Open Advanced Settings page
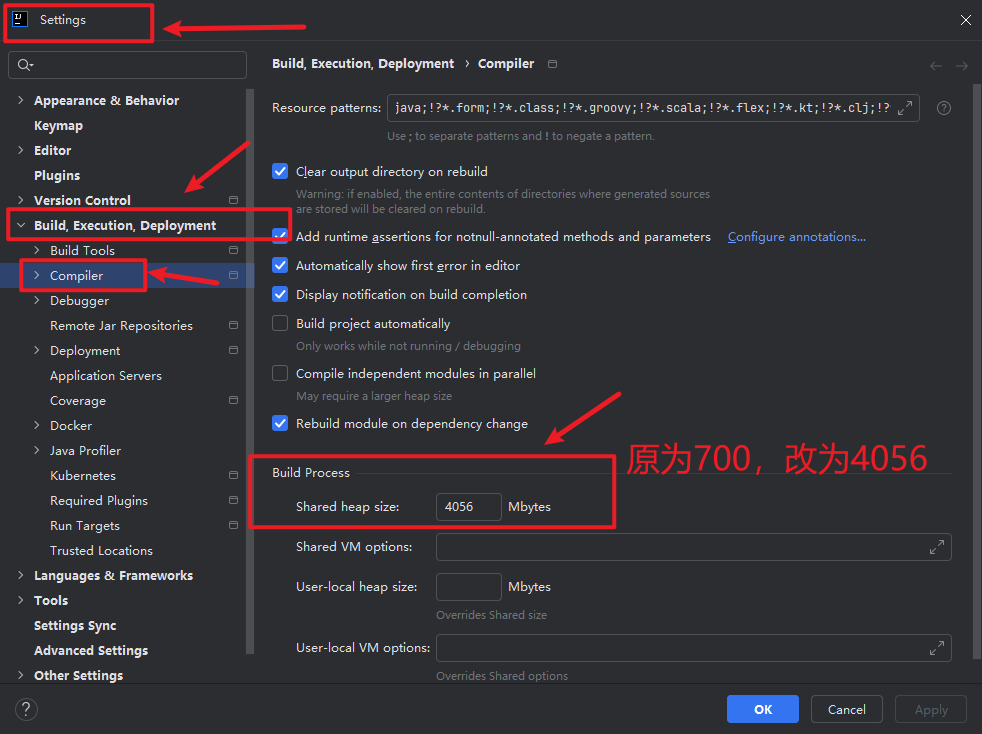Image resolution: width=982 pixels, height=734 pixels. coord(91,651)
